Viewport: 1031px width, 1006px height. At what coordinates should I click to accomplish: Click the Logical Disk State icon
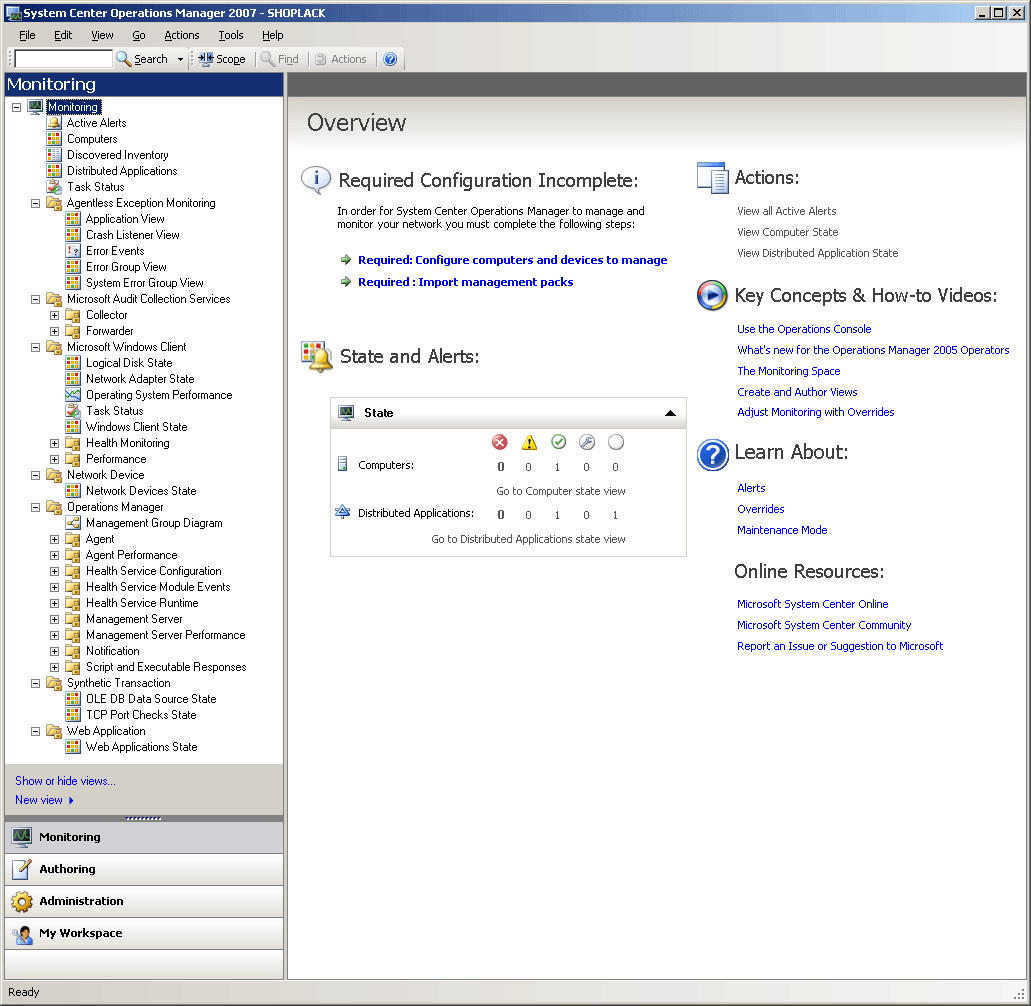(x=73, y=363)
